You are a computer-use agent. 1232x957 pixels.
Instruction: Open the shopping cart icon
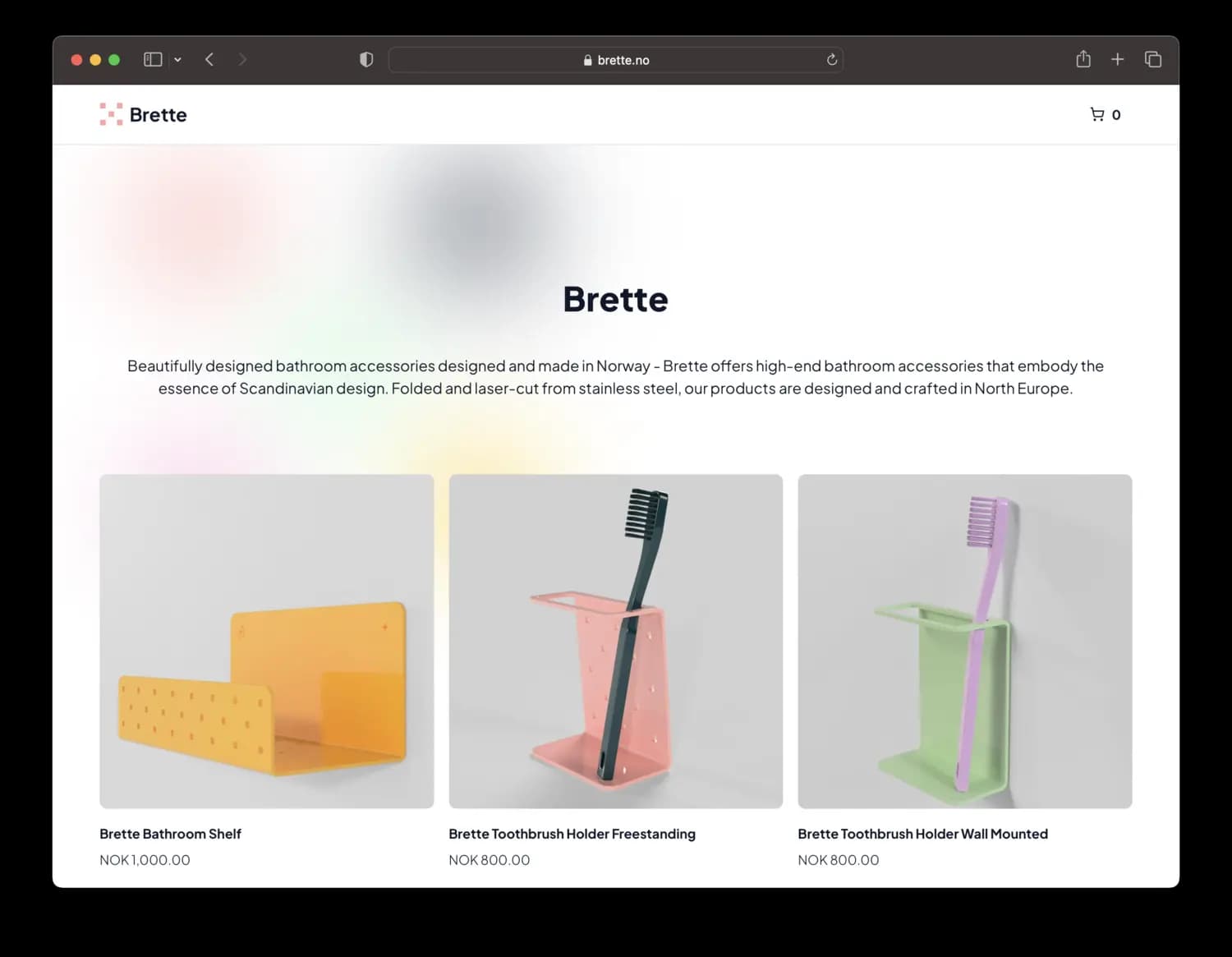point(1096,114)
